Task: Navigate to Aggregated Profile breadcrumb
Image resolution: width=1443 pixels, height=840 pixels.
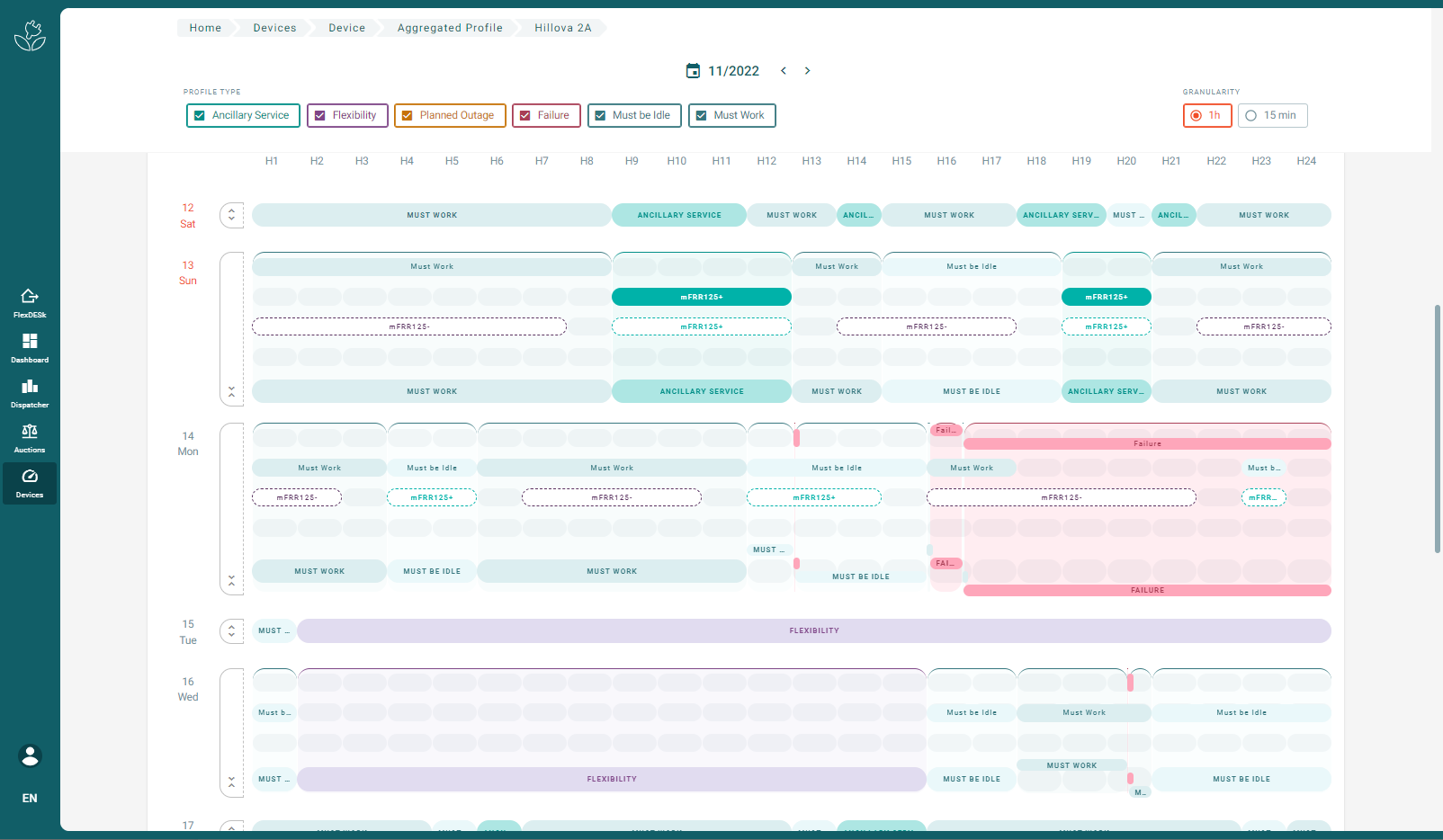Action: (x=450, y=28)
